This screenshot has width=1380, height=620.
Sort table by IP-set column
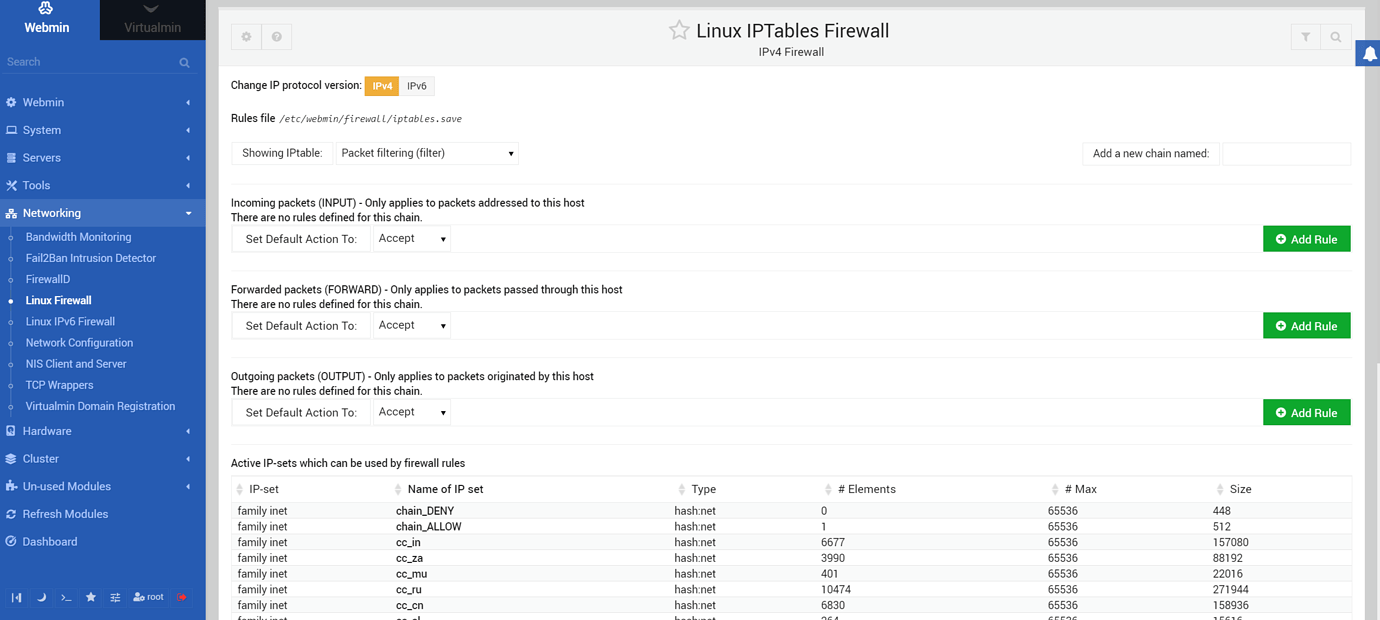click(264, 489)
